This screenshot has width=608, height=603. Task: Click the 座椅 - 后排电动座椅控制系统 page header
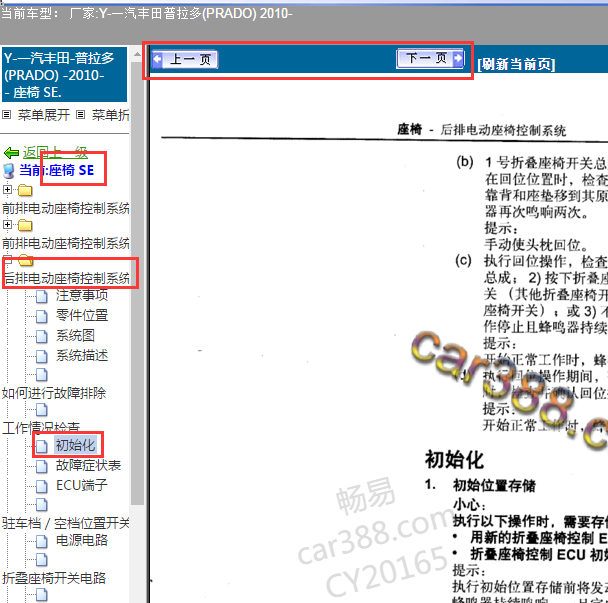coord(482,130)
